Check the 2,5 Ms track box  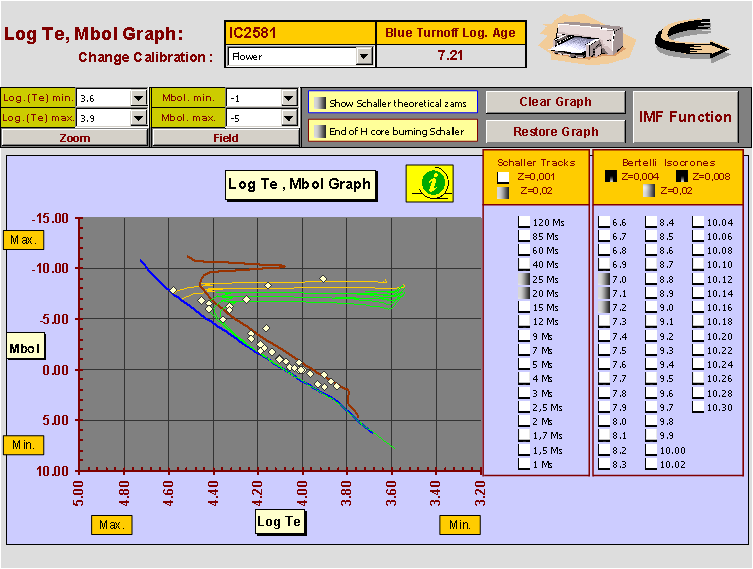[524, 407]
